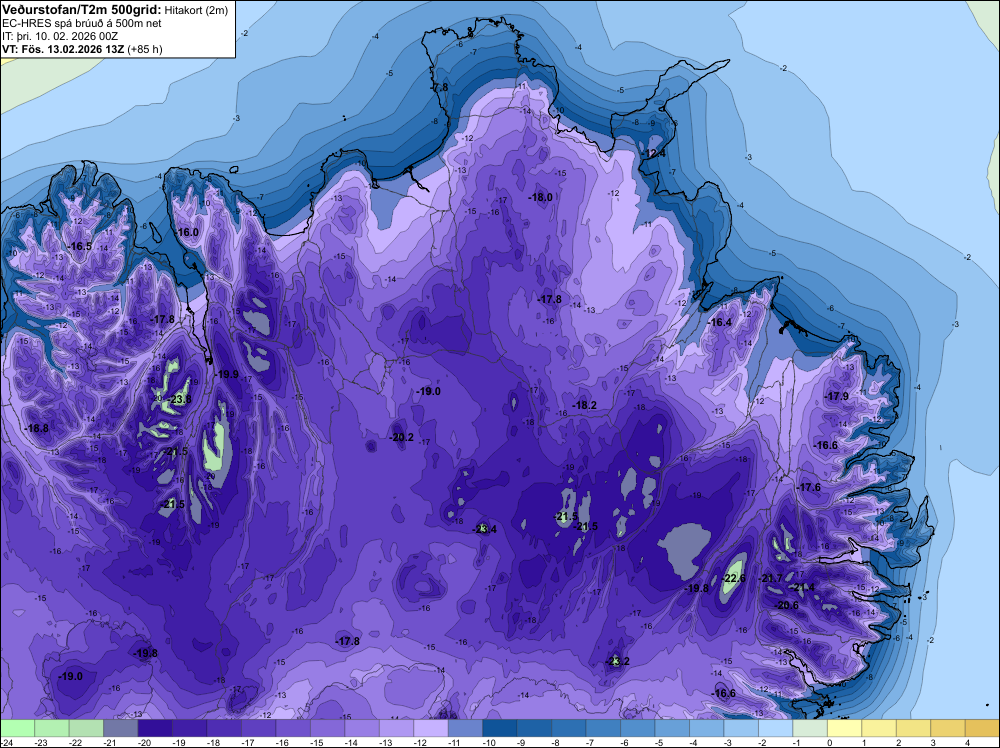Click the gray-blue legend swatch between -21 and -20
The image size is (1000, 748).
point(121,728)
